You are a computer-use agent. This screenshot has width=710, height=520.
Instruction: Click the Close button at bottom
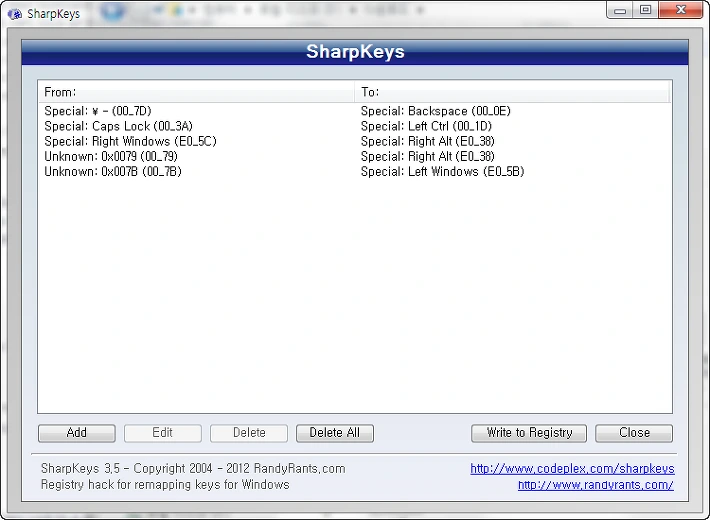point(634,433)
